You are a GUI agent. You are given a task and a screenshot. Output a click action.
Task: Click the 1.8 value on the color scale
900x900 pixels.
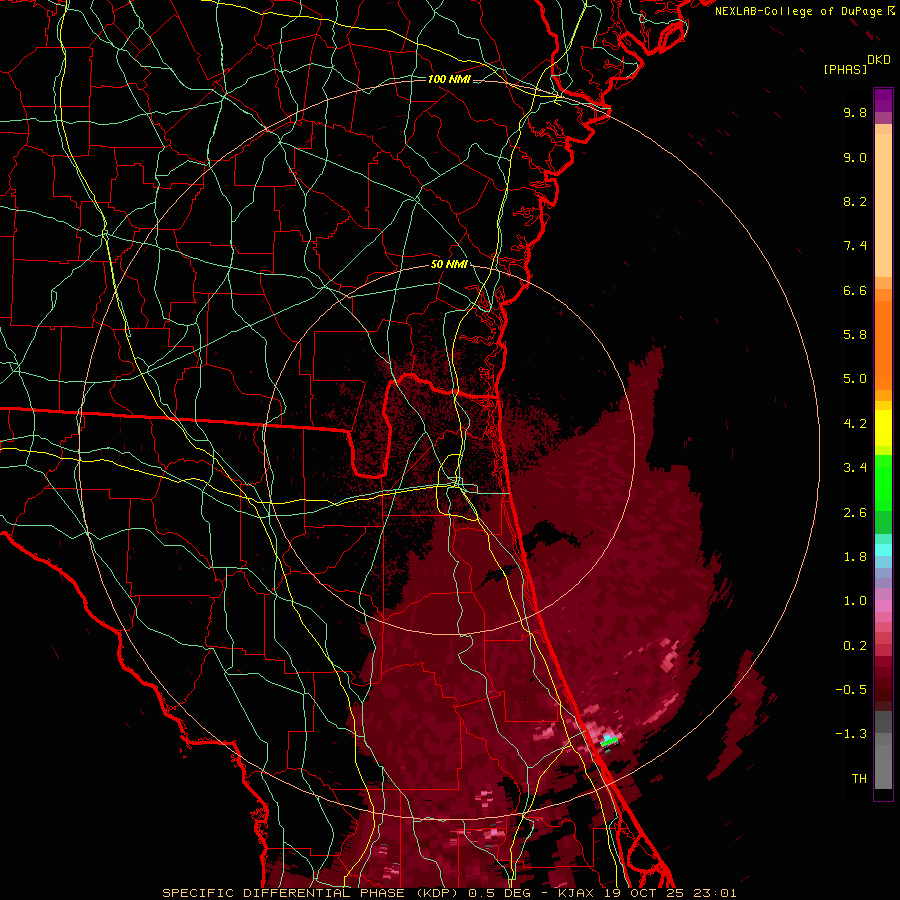pos(855,557)
